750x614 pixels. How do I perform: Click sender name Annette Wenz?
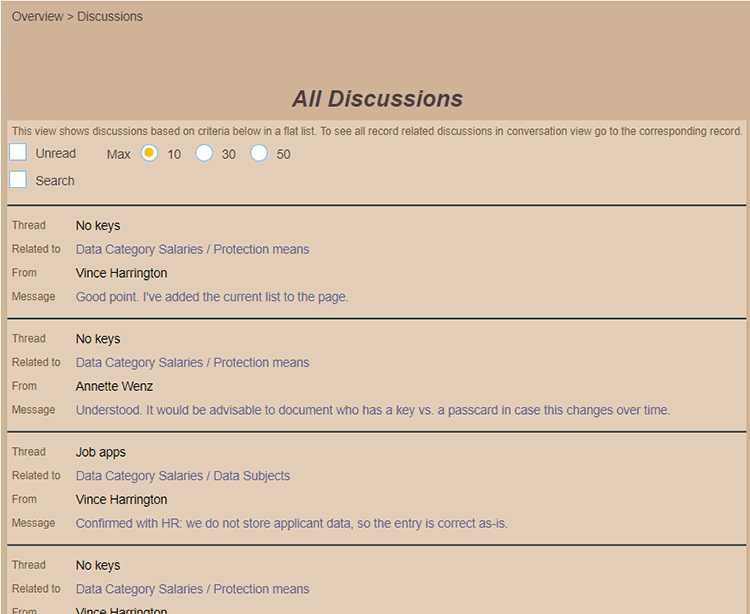pyautogui.click(x=114, y=386)
